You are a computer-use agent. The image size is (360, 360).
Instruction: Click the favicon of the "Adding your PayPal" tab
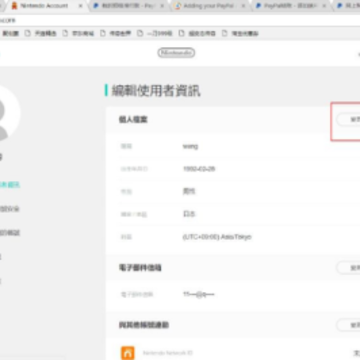pos(178,6)
